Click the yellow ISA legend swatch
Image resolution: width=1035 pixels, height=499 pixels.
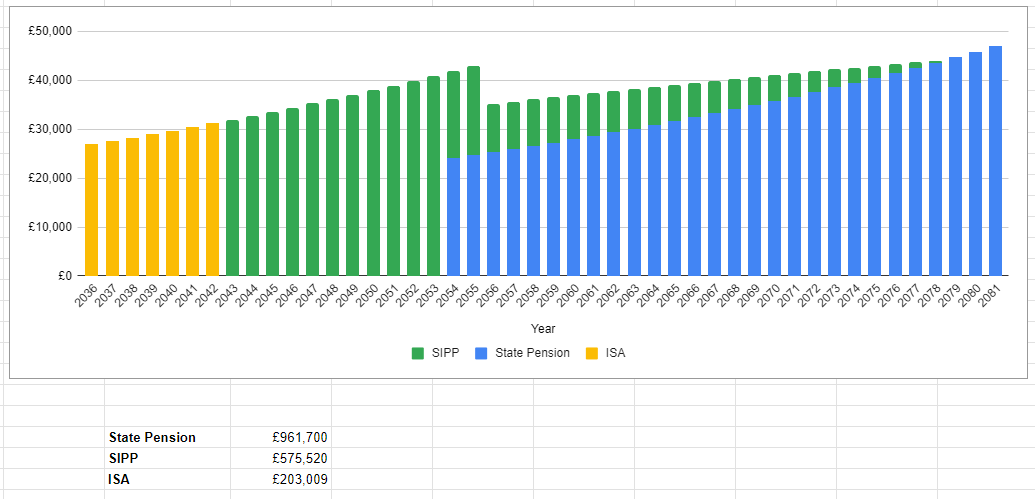click(x=592, y=353)
